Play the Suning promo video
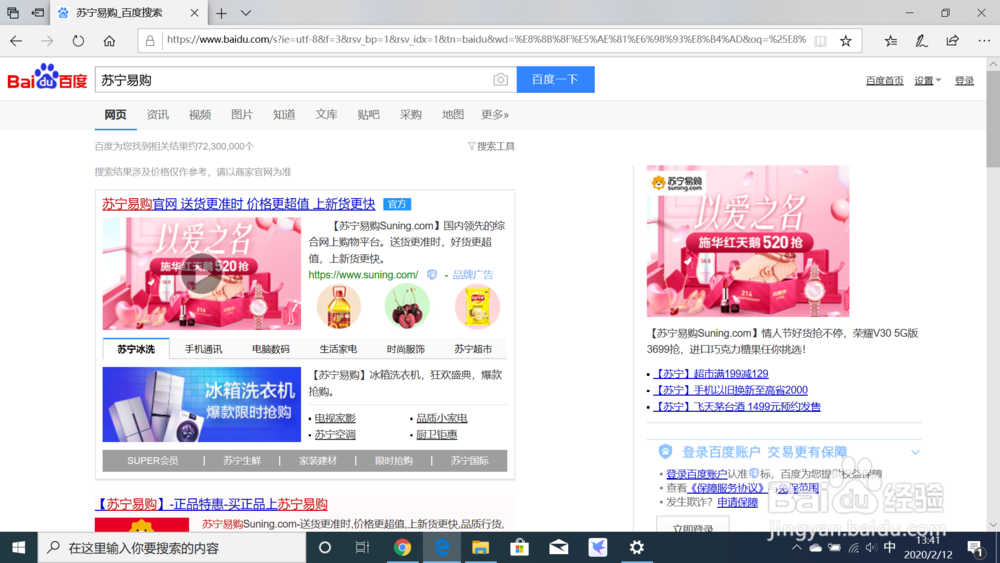 click(202, 274)
